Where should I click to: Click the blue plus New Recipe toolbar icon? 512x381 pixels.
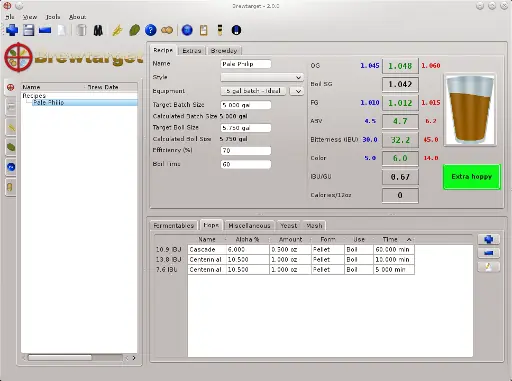(x=12, y=30)
